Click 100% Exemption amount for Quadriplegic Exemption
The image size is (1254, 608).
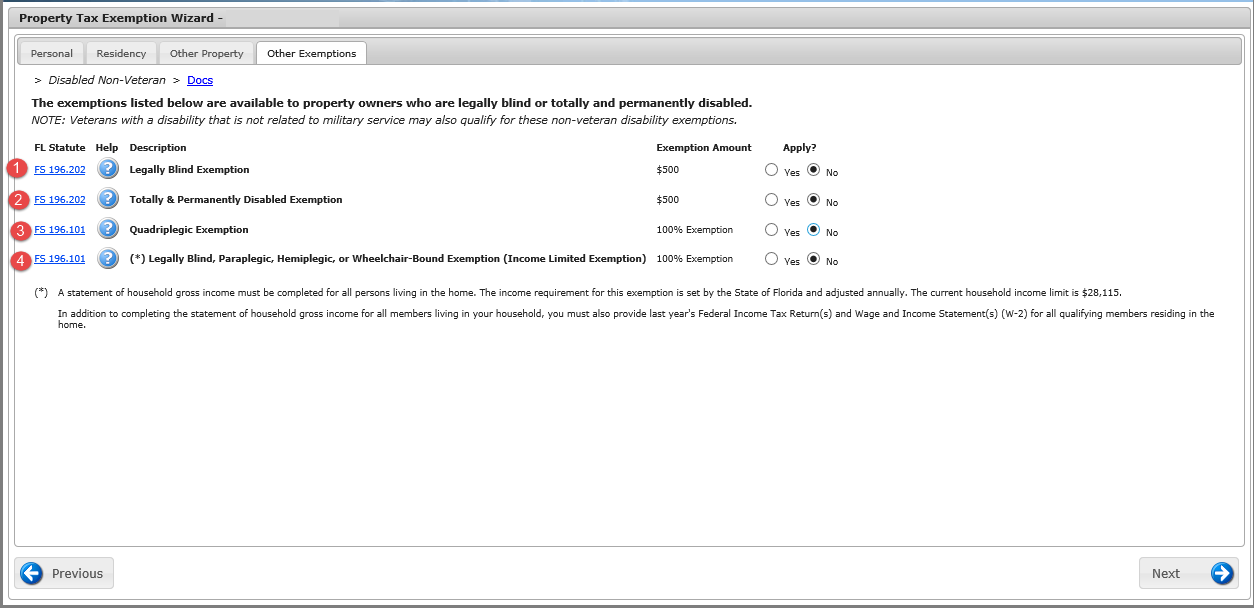(x=695, y=230)
